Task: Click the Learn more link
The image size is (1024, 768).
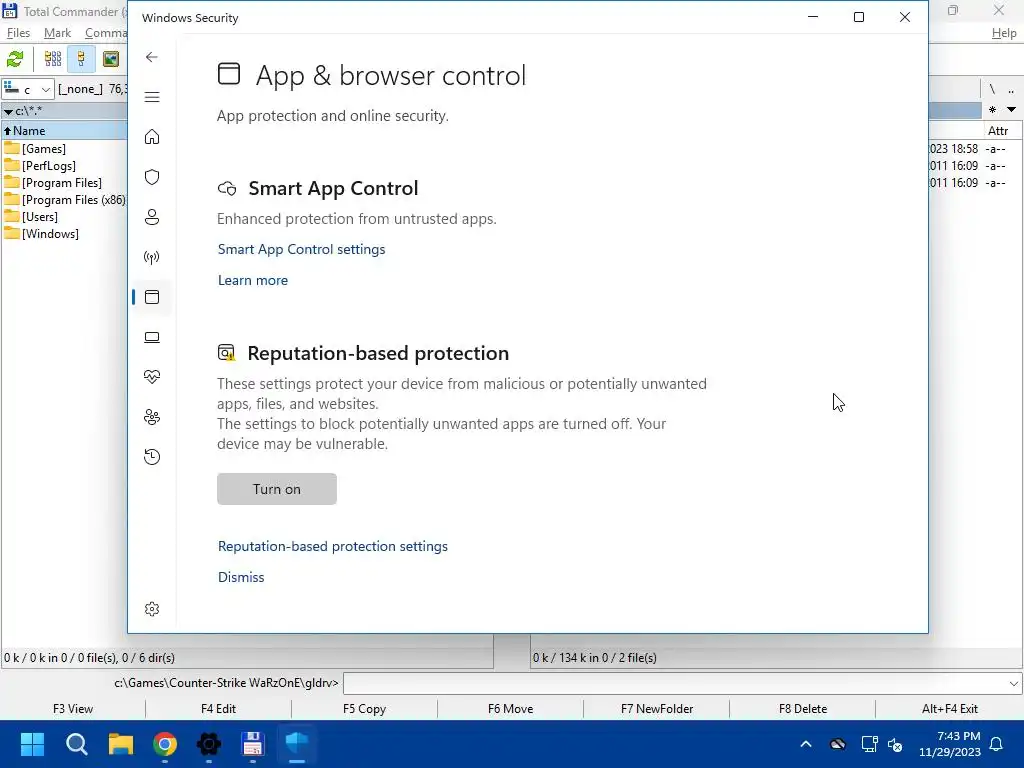Action: (x=253, y=280)
